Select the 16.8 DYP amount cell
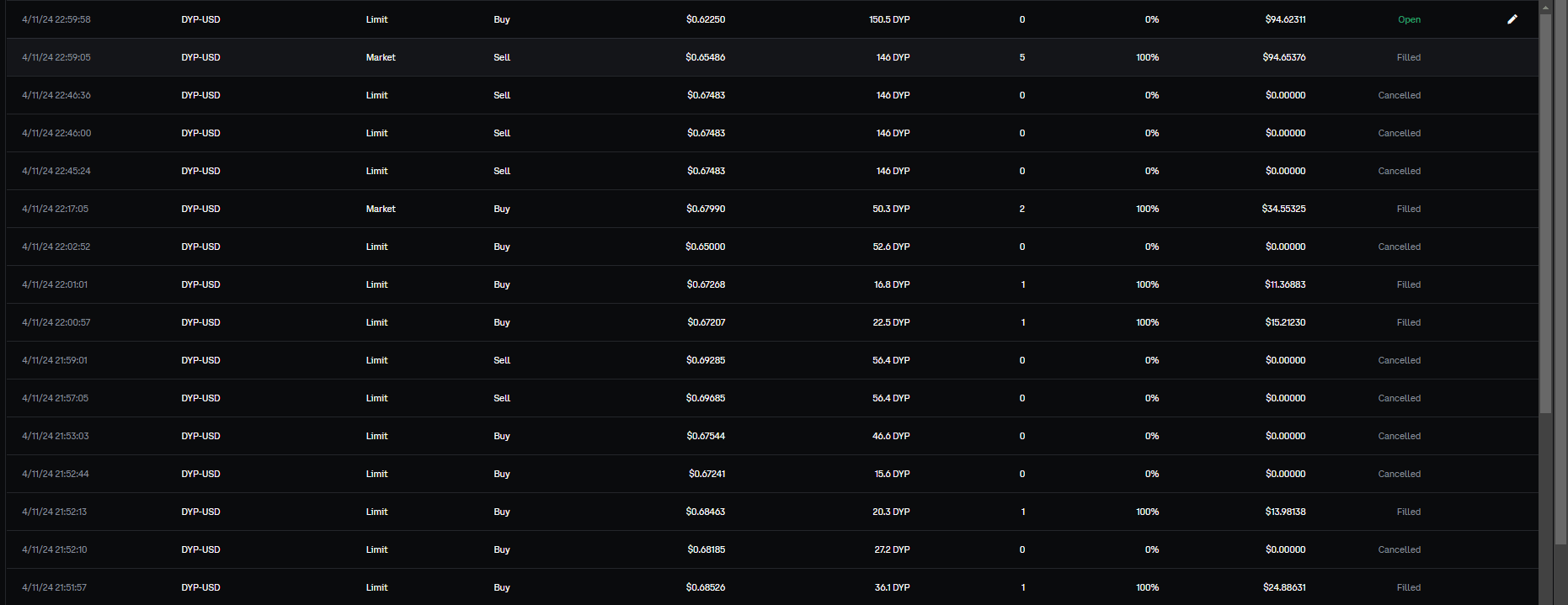The image size is (1568, 605). (892, 284)
